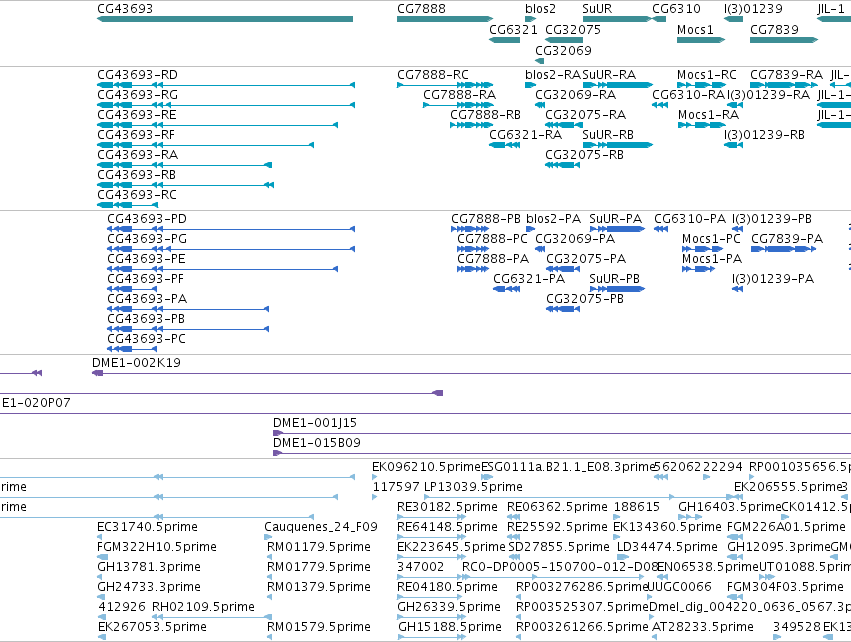Select transcript l(3)01239-RB label
This screenshot has height=642, width=851.
(x=764, y=135)
